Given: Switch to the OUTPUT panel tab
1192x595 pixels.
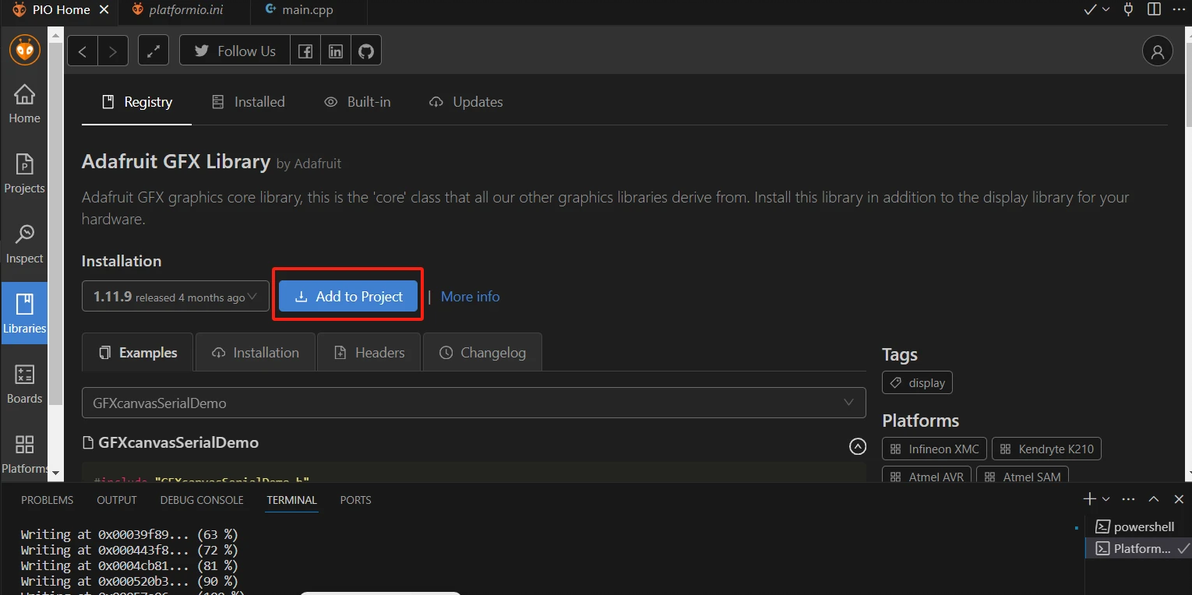Looking at the screenshot, I should pos(116,500).
